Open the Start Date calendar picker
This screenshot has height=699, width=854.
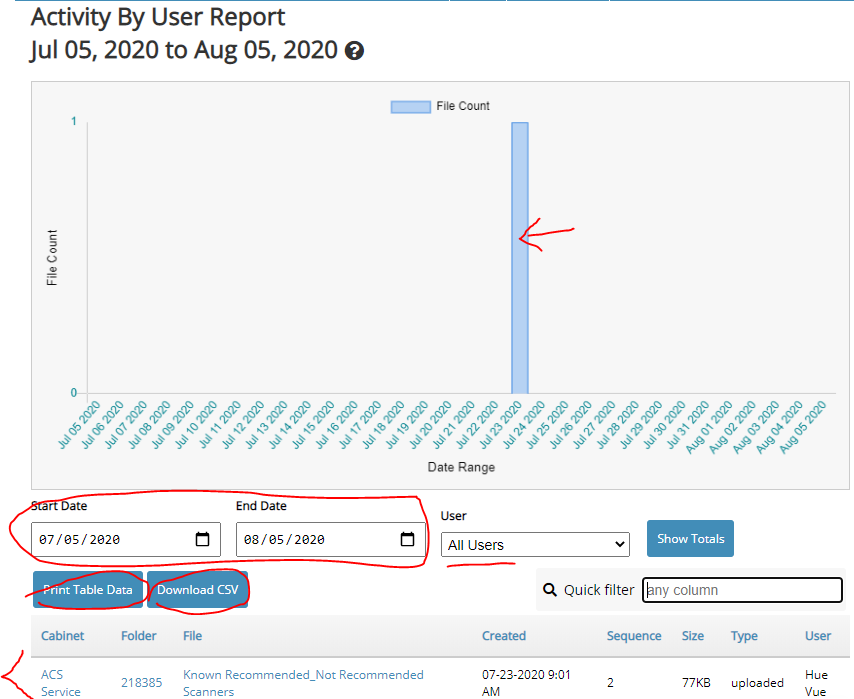[x=202, y=540]
